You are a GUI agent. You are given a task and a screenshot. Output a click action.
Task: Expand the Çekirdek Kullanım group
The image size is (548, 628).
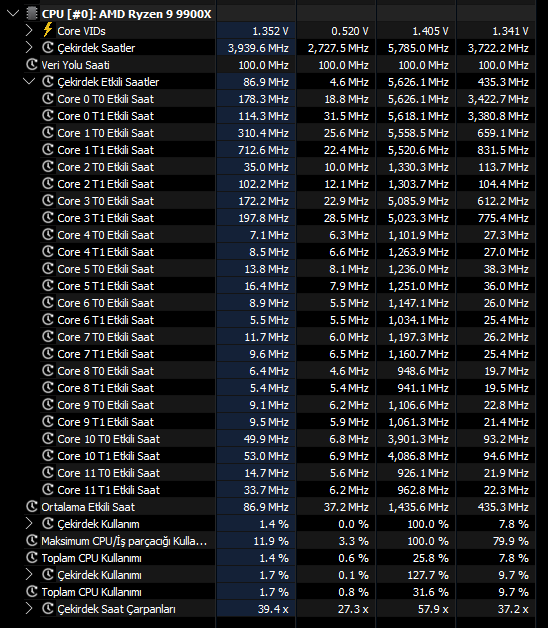point(29,523)
